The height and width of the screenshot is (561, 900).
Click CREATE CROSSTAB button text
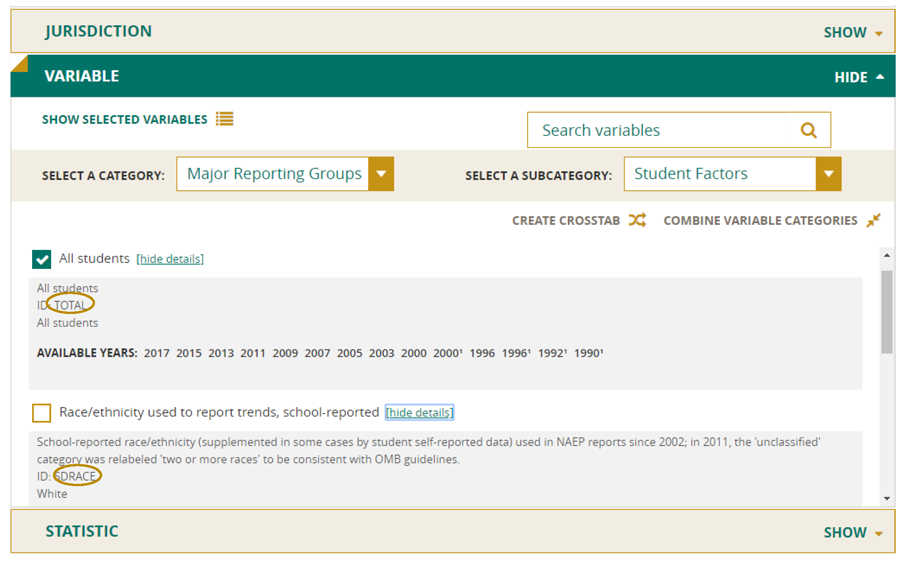point(566,220)
